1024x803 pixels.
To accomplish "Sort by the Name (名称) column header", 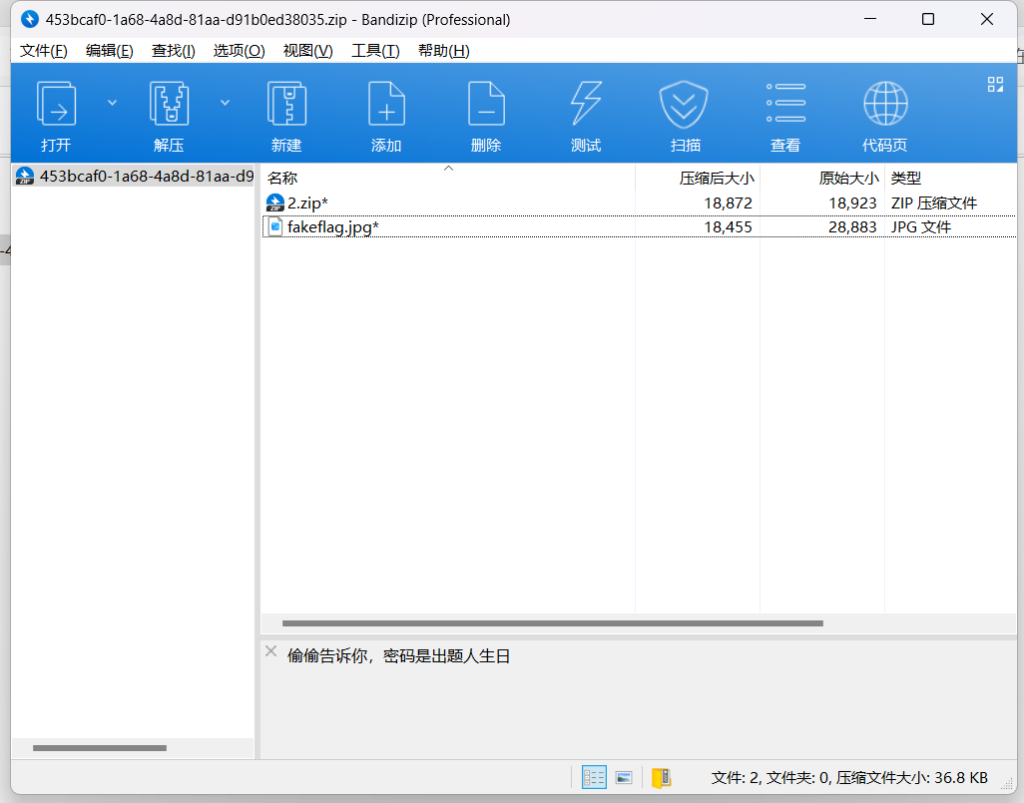I will point(283,178).
